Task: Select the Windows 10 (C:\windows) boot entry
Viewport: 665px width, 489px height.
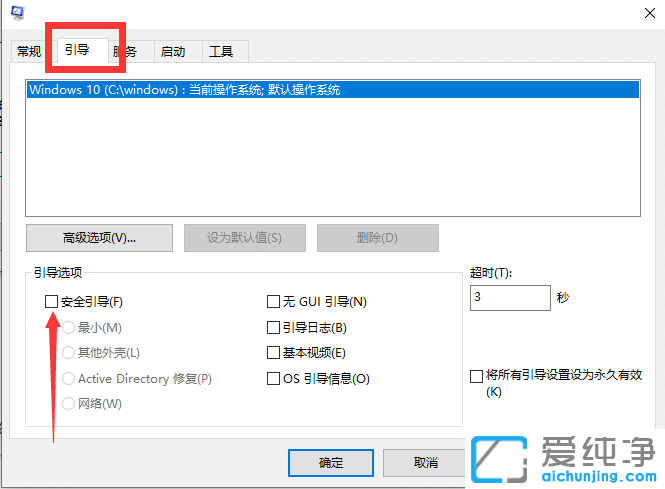Action: [x=333, y=89]
